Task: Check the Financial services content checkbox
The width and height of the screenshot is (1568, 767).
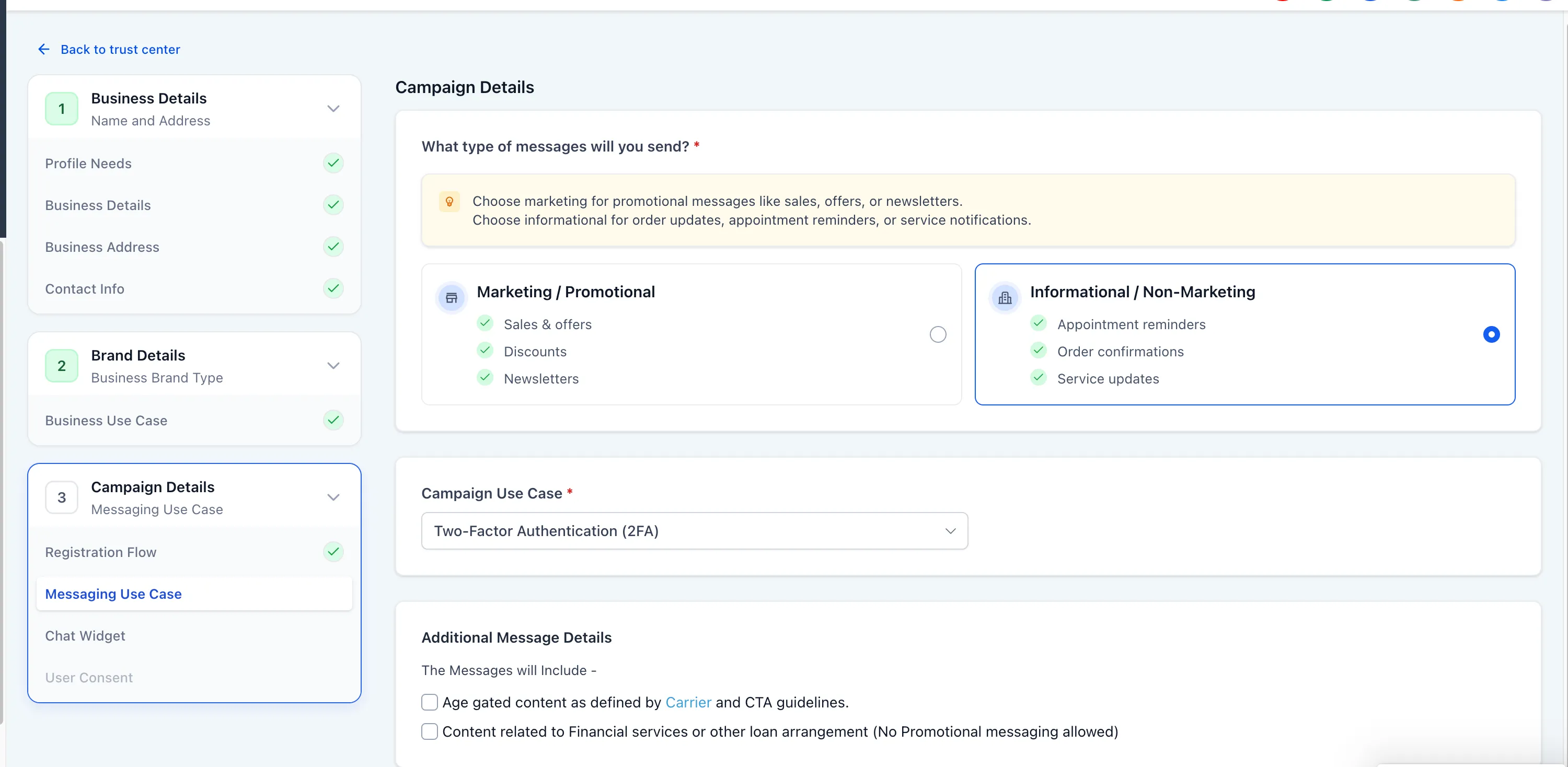Action: [x=429, y=731]
